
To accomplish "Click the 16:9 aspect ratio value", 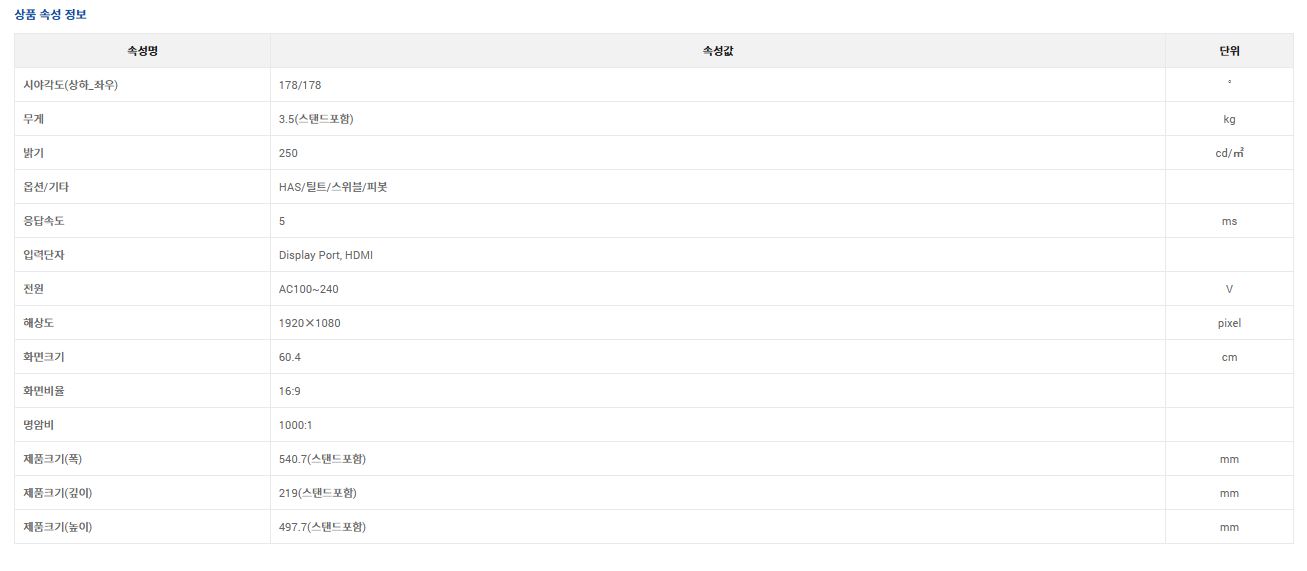I will (x=290, y=391).
